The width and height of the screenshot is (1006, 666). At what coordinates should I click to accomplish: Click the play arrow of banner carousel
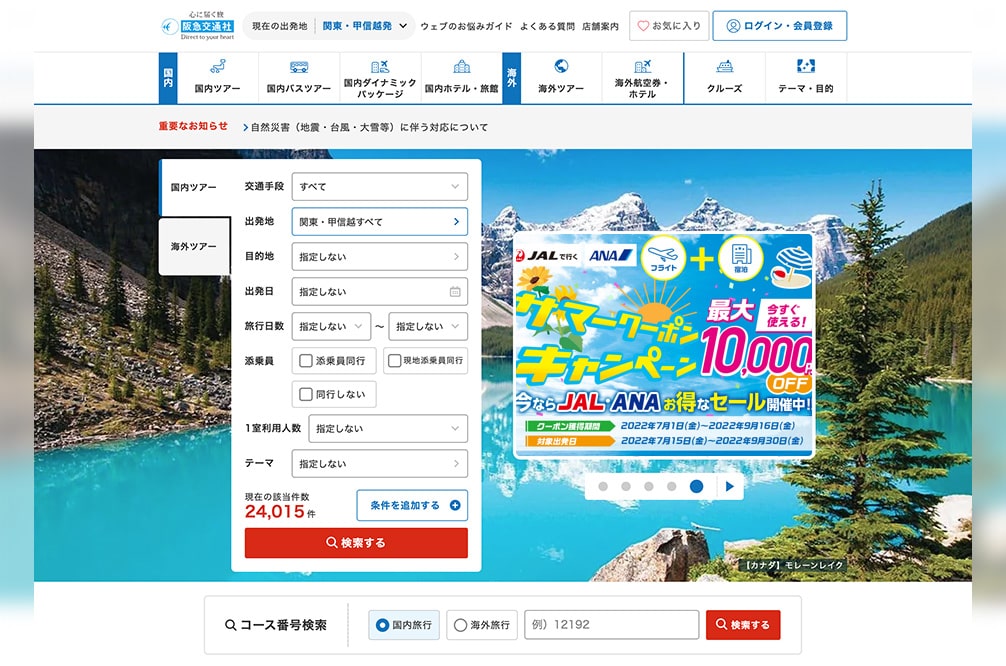pyautogui.click(x=730, y=487)
